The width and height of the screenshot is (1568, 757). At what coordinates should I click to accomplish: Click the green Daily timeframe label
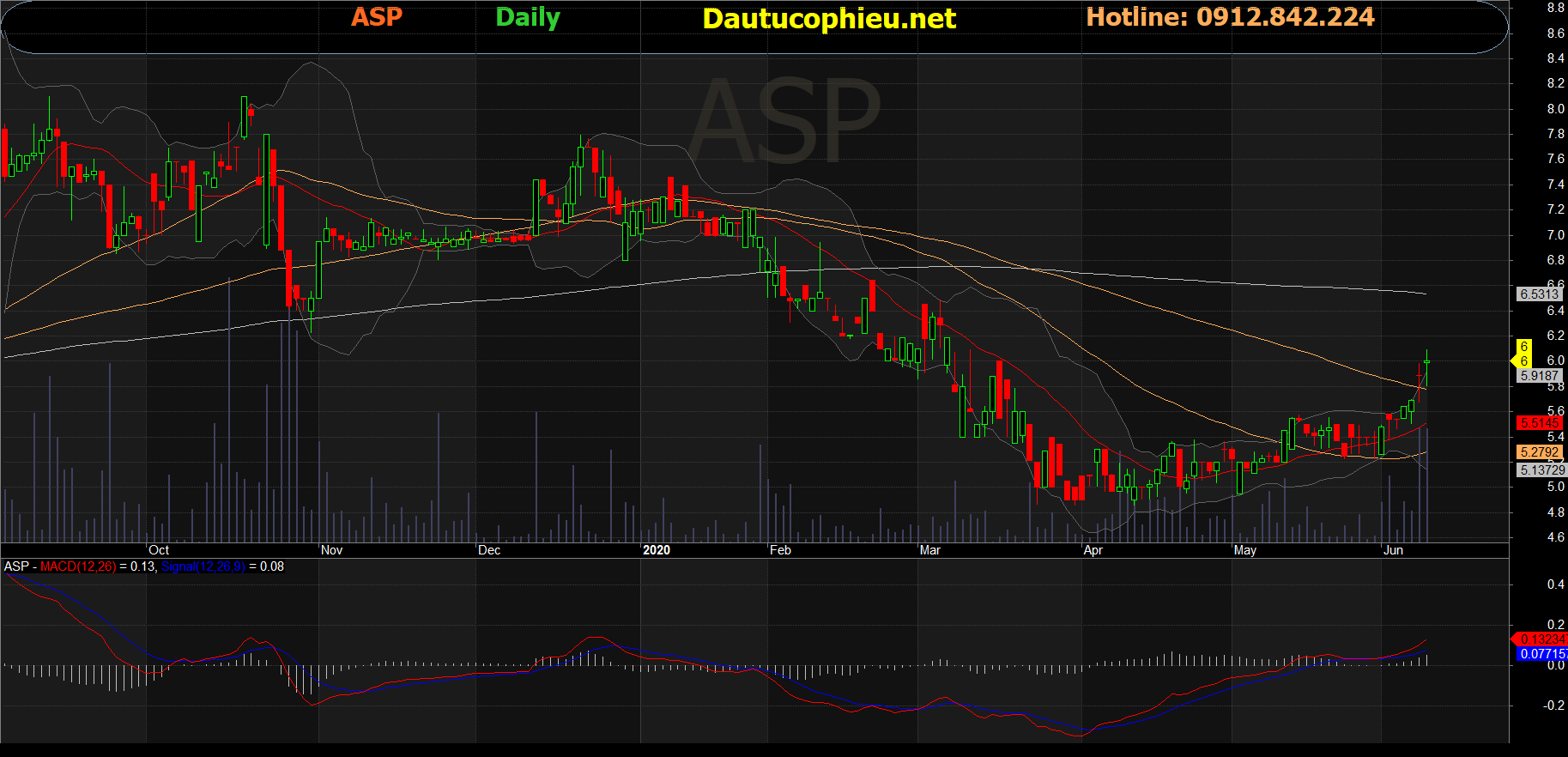tap(528, 17)
